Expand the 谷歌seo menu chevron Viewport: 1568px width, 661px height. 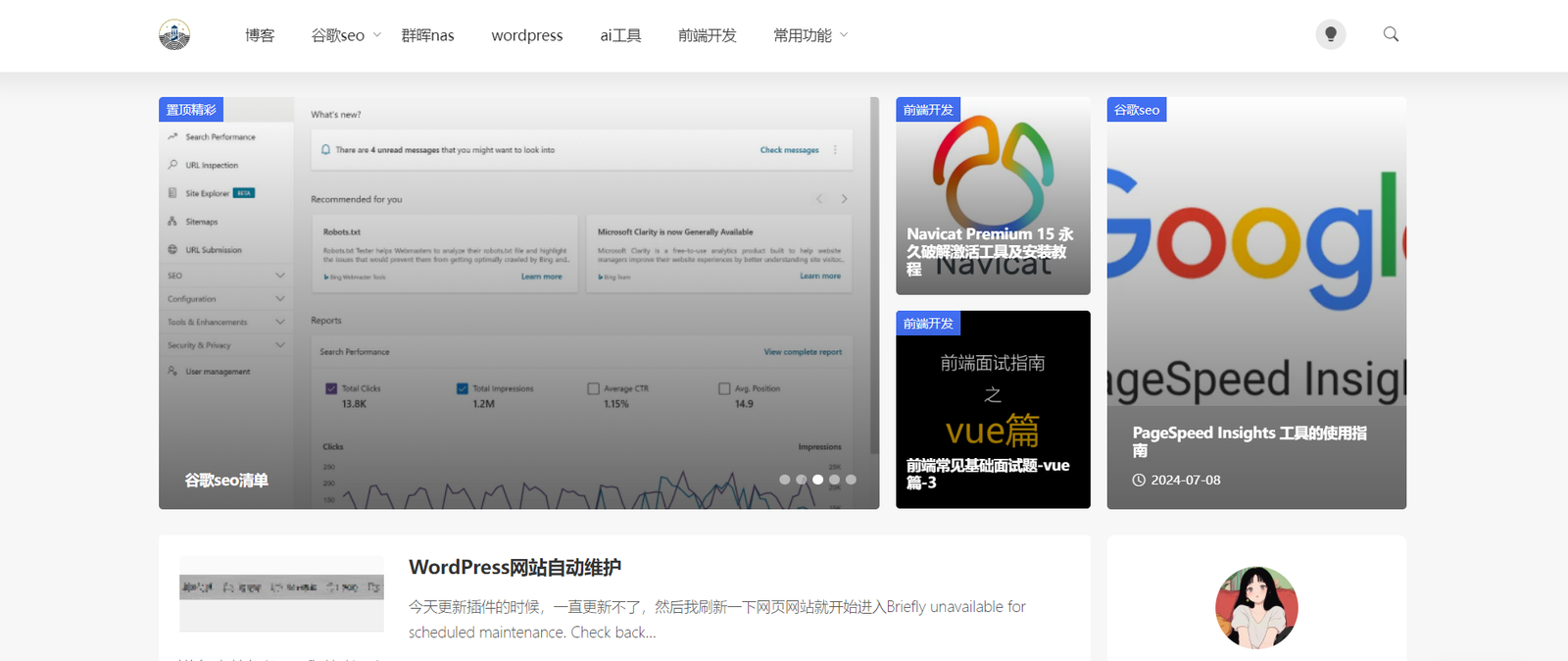click(377, 35)
